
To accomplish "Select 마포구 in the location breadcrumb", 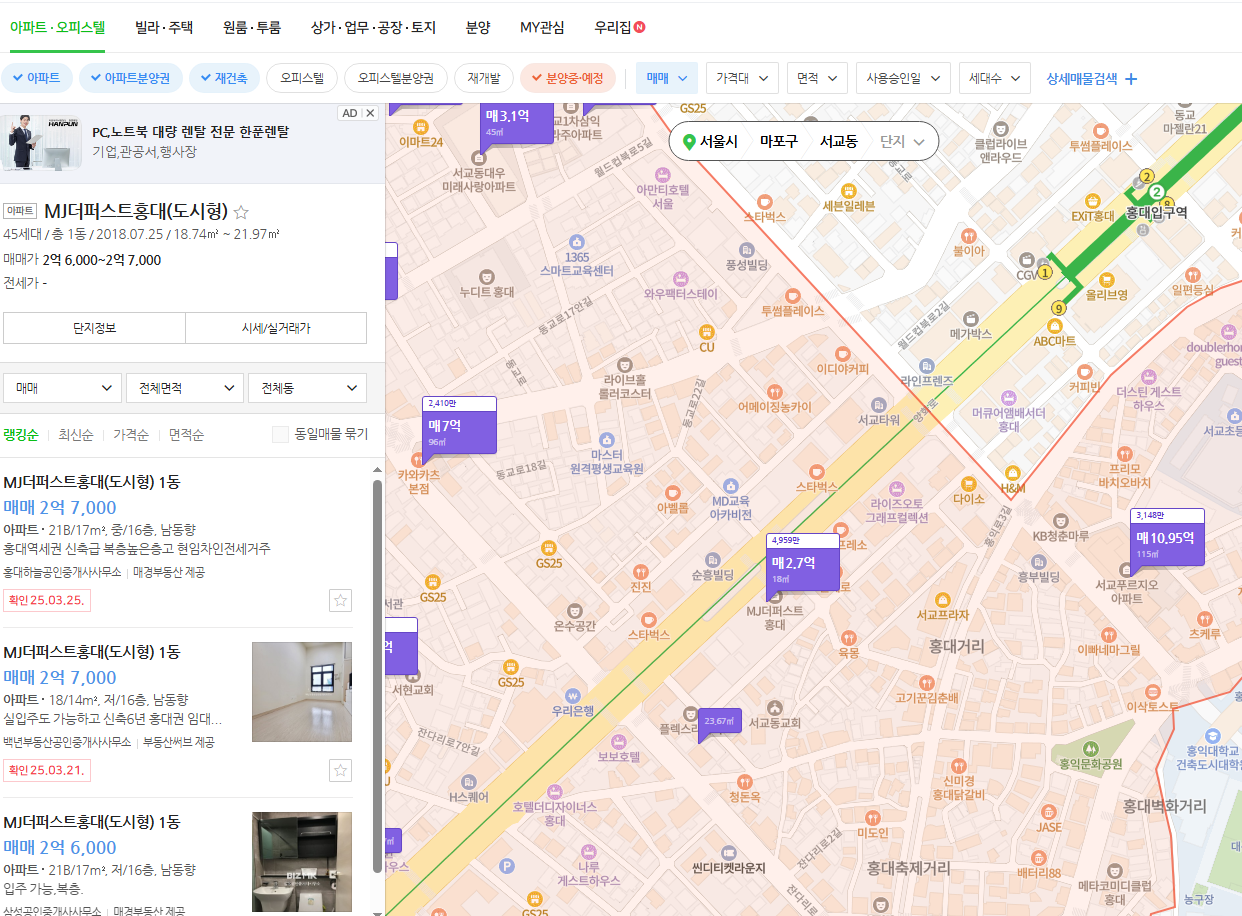I will (x=778, y=142).
